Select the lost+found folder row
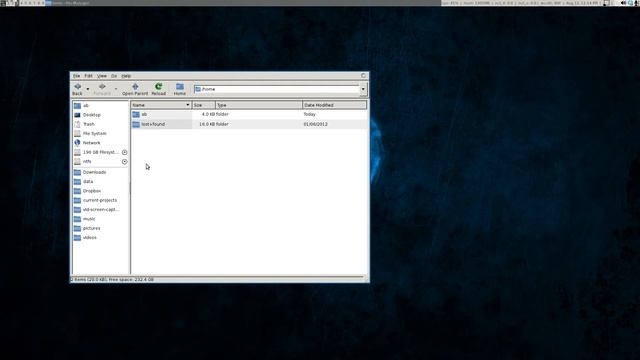640x360 pixels. 249,124
